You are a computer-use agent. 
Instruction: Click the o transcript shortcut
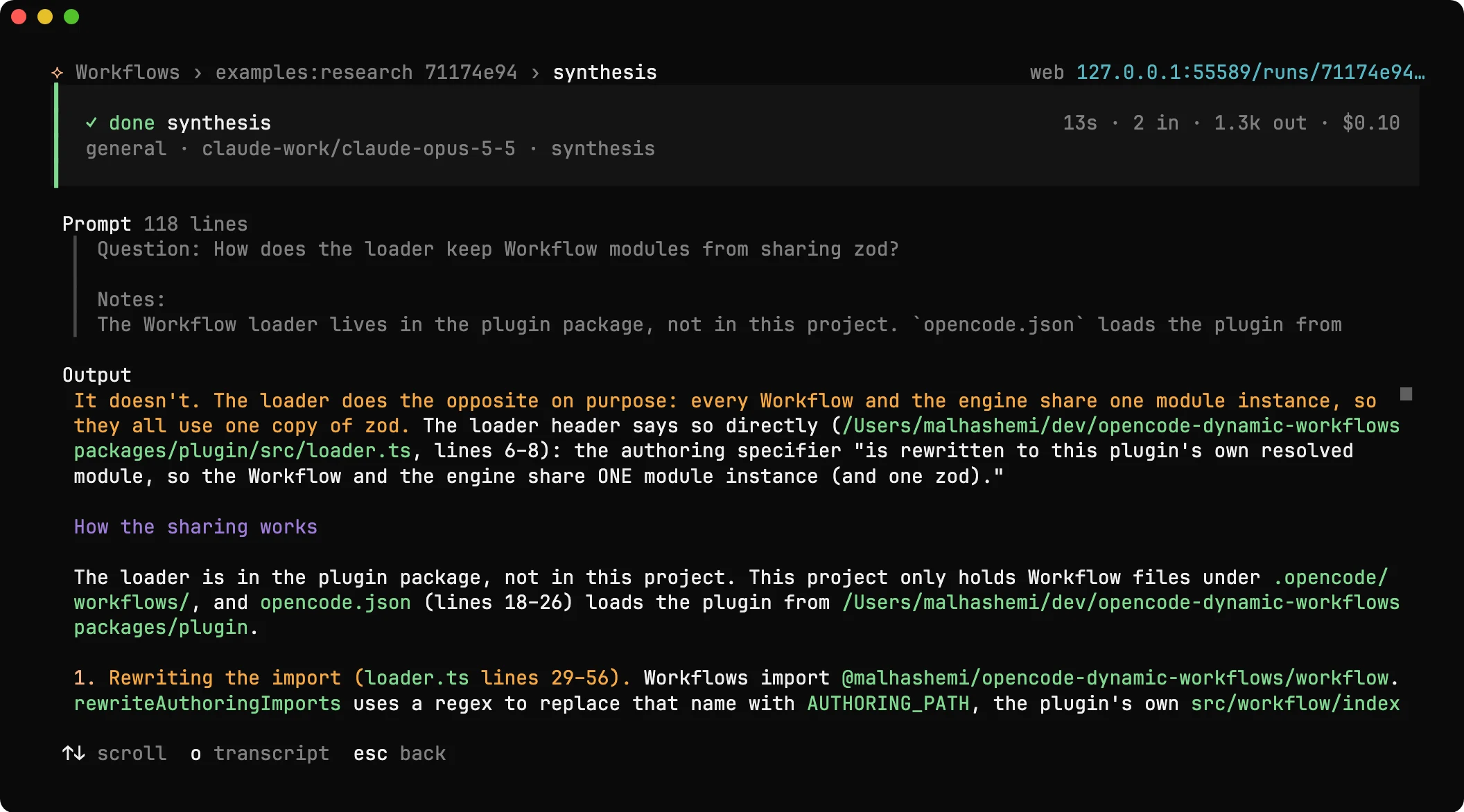tap(259, 754)
